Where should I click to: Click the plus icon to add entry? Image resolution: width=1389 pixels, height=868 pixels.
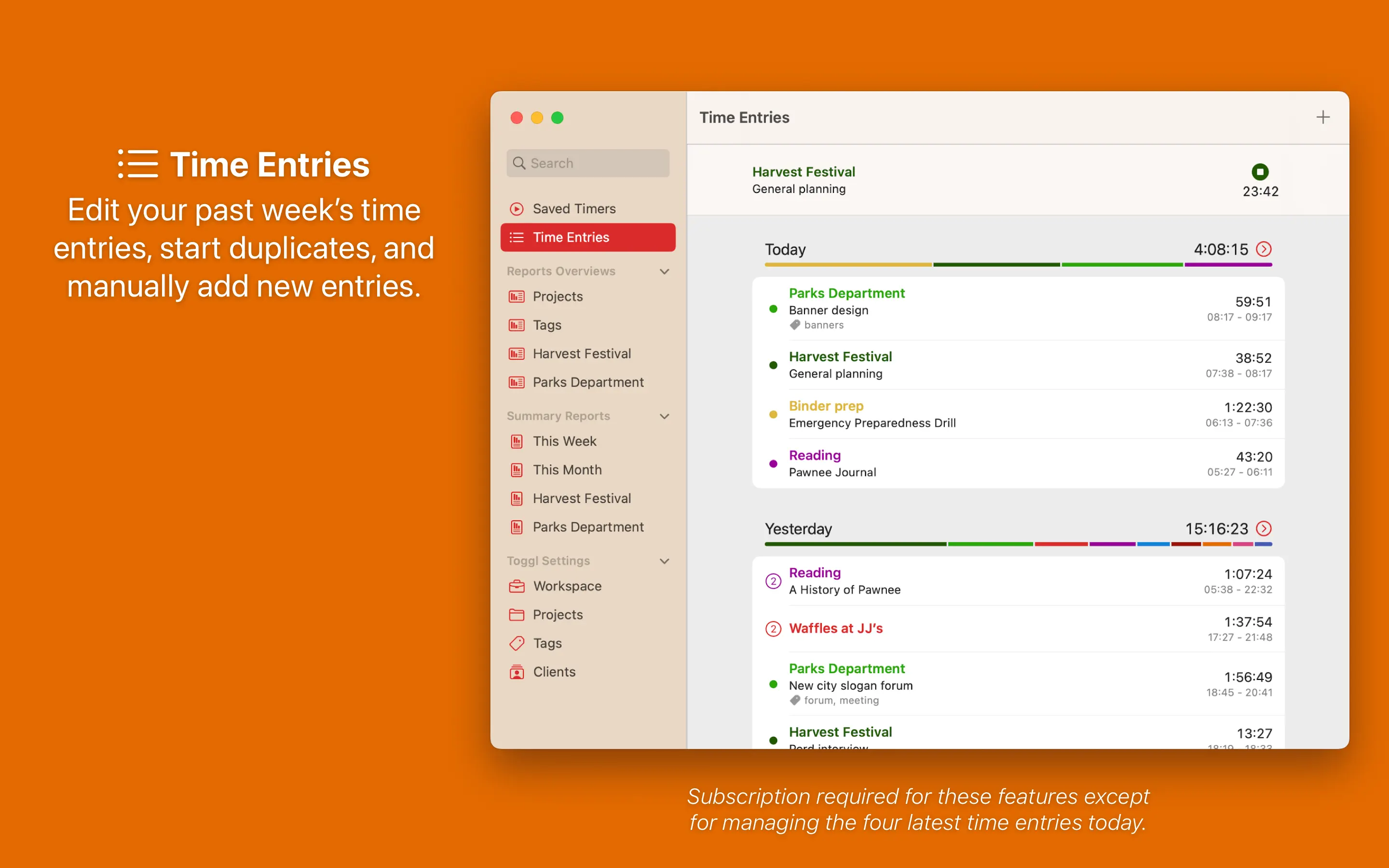pos(1322,117)
